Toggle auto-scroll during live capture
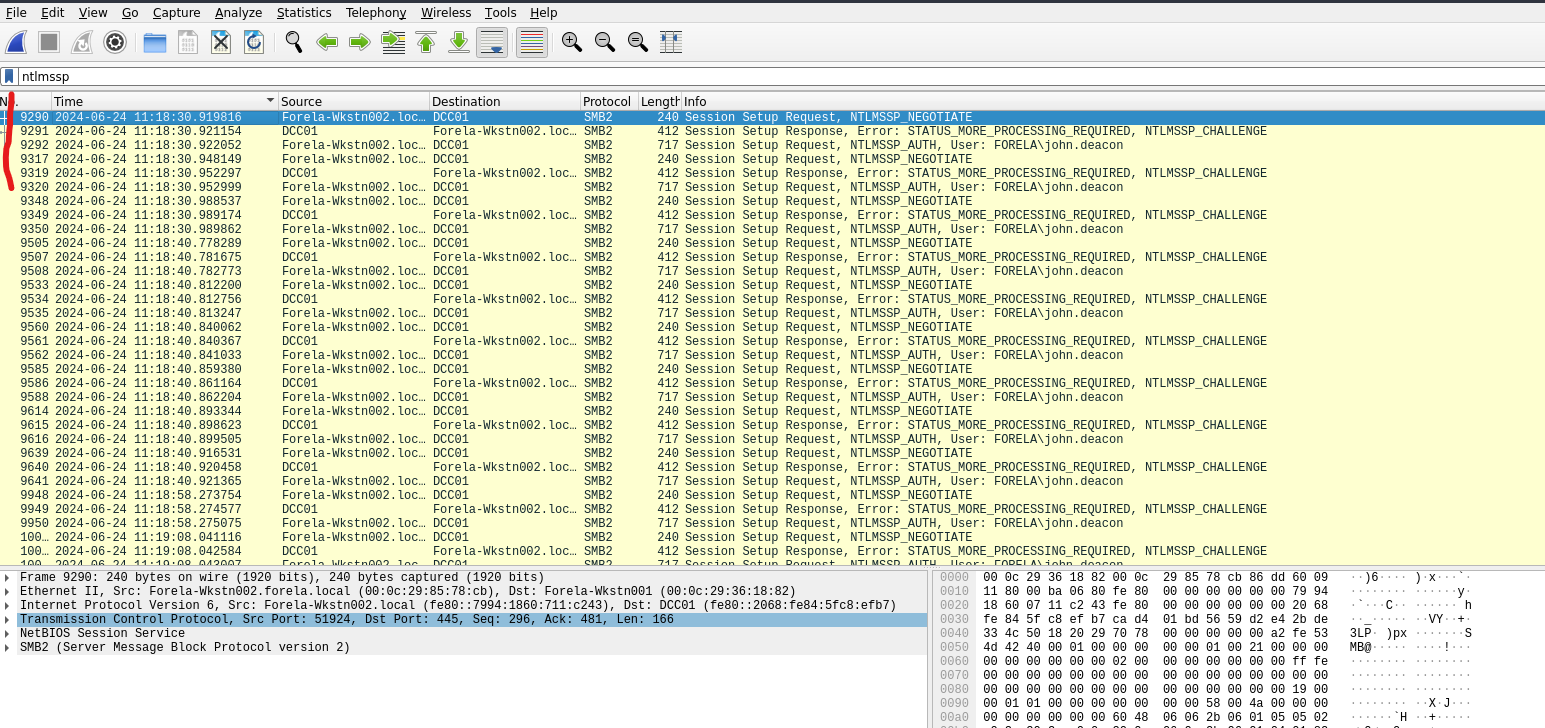Image resolution: width=1545 pixels, height=728 pixels. coord(492,42)
